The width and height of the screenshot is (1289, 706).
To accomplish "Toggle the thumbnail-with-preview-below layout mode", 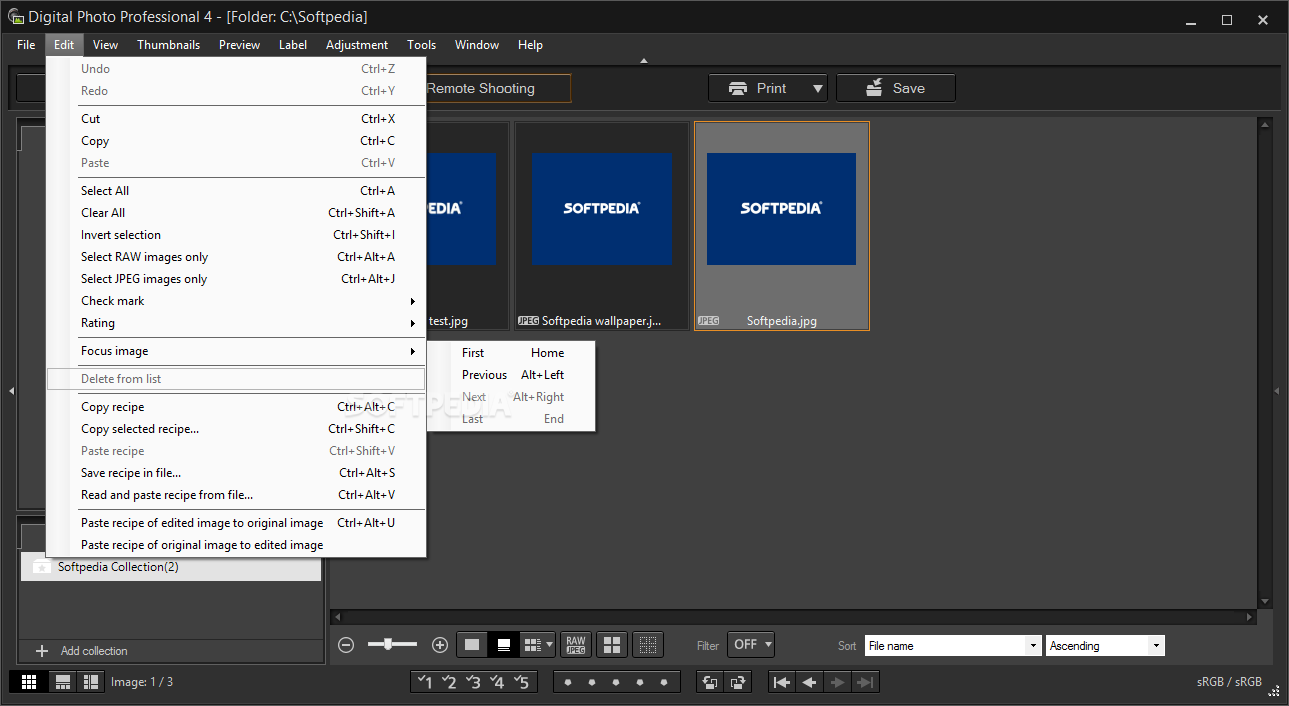I will [x=63, y=682].
